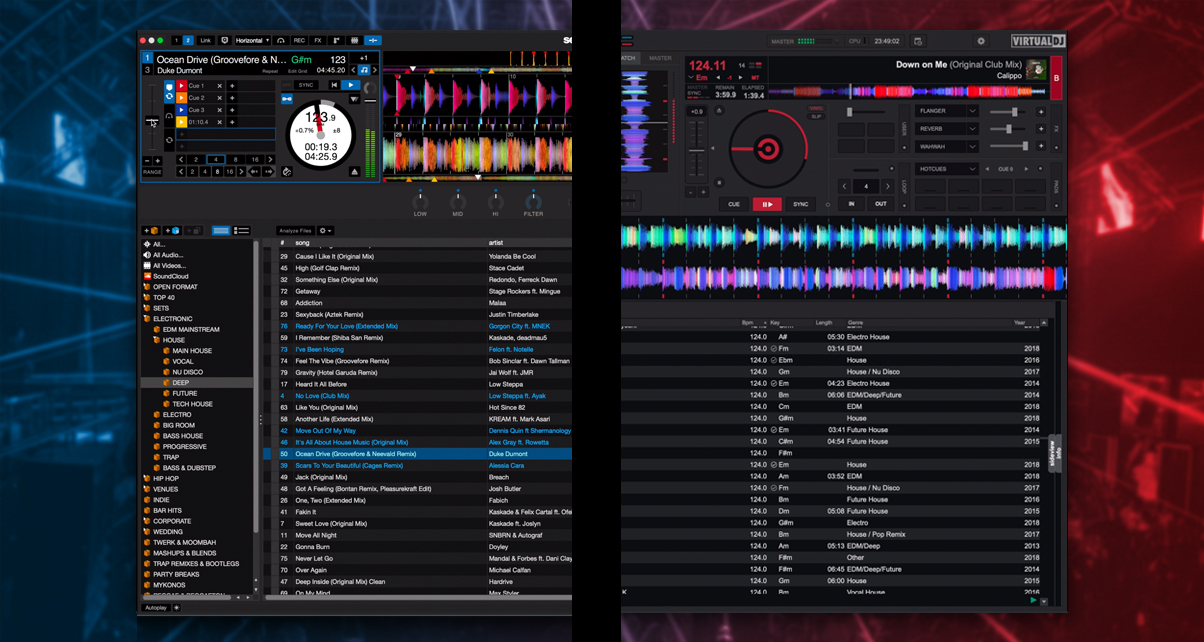The width and height of the screenshot is (1204, 642).
Task: Switch to the MASTER tab in VirtualDJ
Action: tap(660, 58)
